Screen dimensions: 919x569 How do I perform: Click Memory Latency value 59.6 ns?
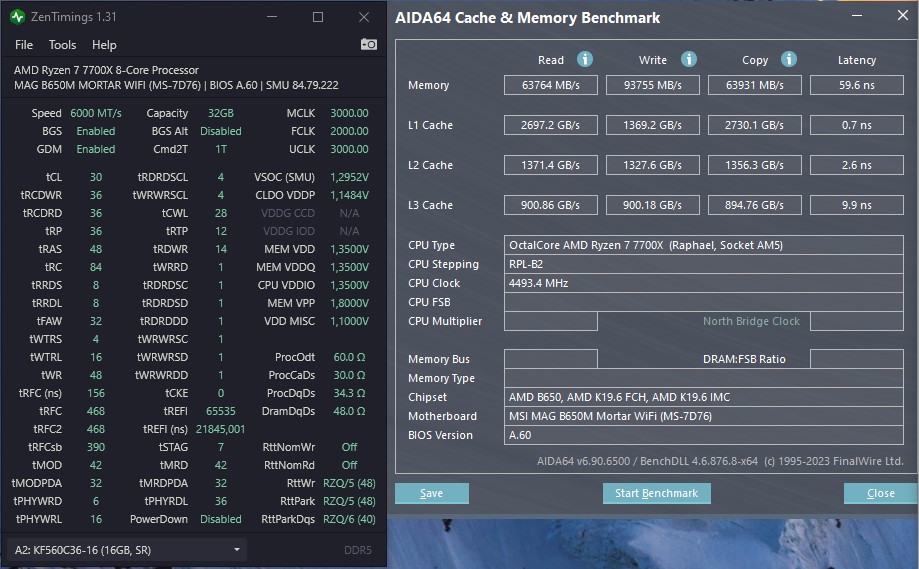tap(856, 85)
